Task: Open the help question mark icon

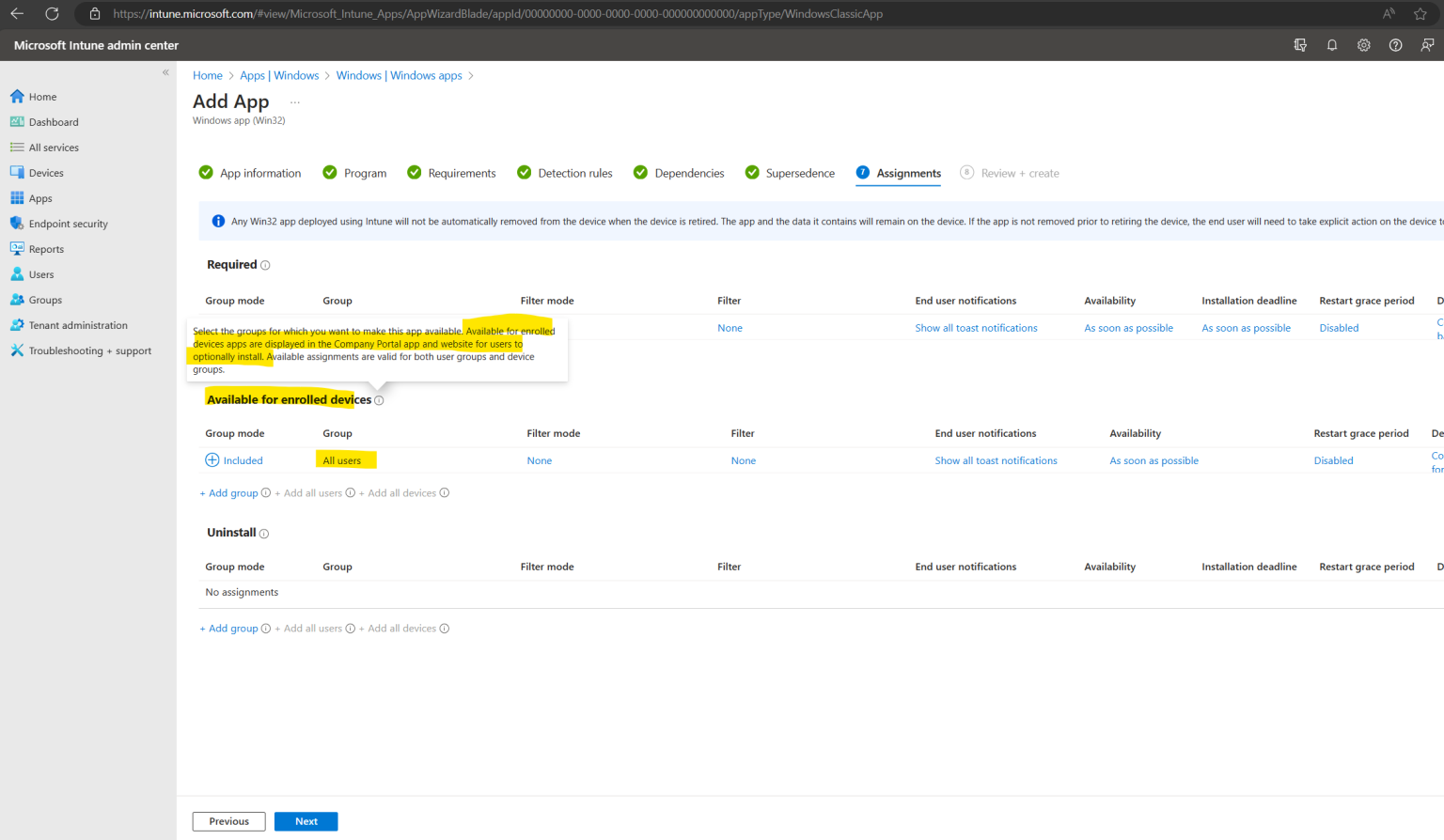Action: tap(1395, 44)
